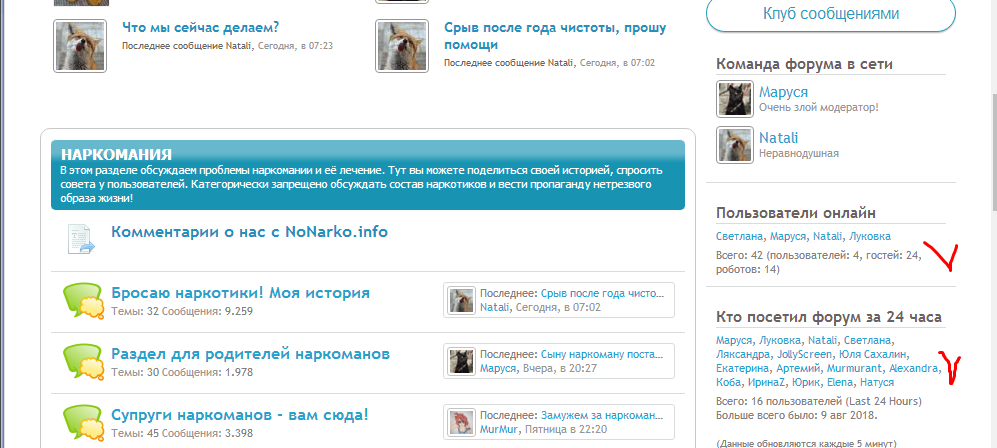Click Коба in the 24-hour visitors list
Image resolution: width=997 pixels, height=448 pixels.
[x=728, y=383]
